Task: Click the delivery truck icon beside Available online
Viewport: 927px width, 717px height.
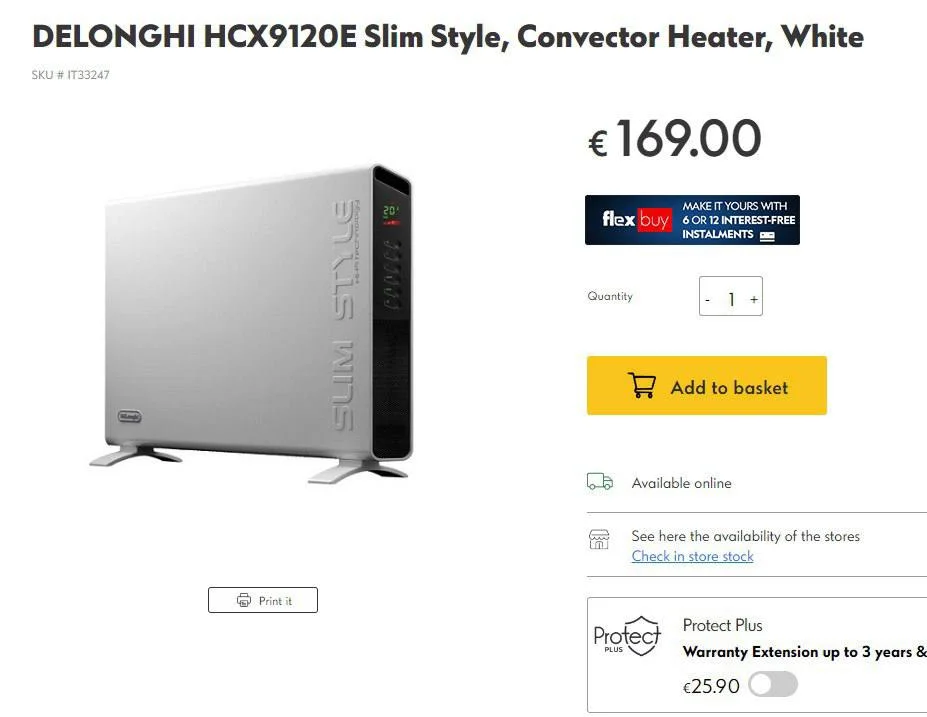Action: pyautogui.click(x=599, y=482)
